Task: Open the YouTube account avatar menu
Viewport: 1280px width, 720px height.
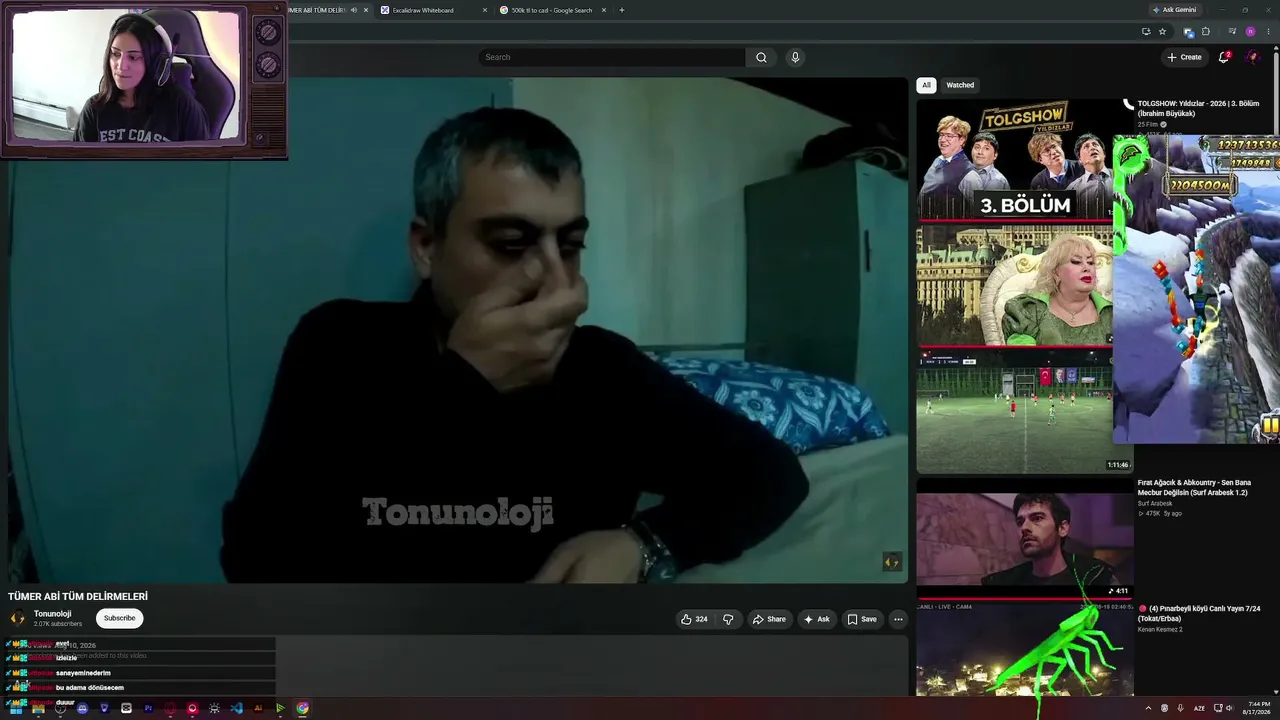Action: point(1252,57)
